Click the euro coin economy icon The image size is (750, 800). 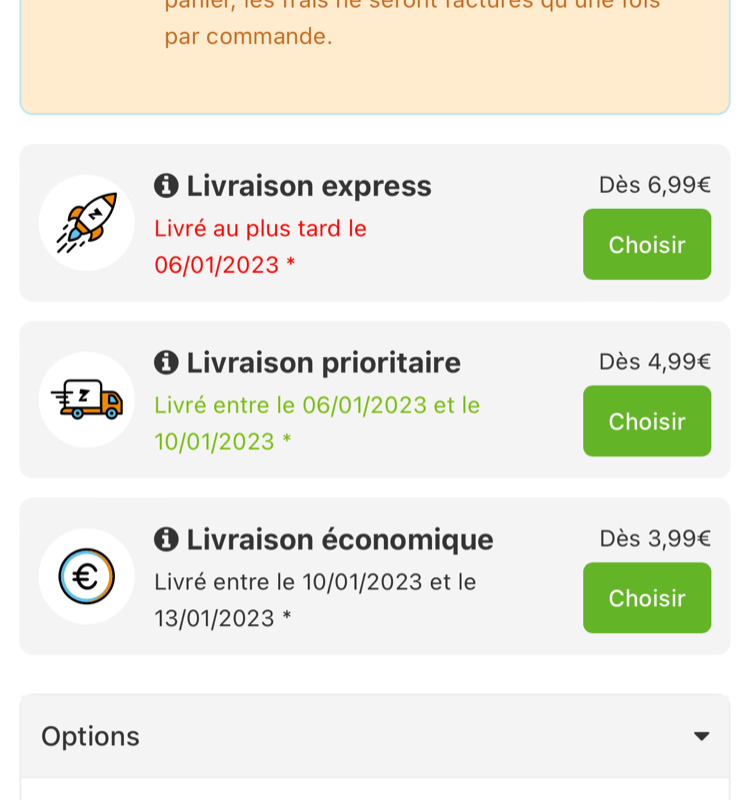(87, 577)
